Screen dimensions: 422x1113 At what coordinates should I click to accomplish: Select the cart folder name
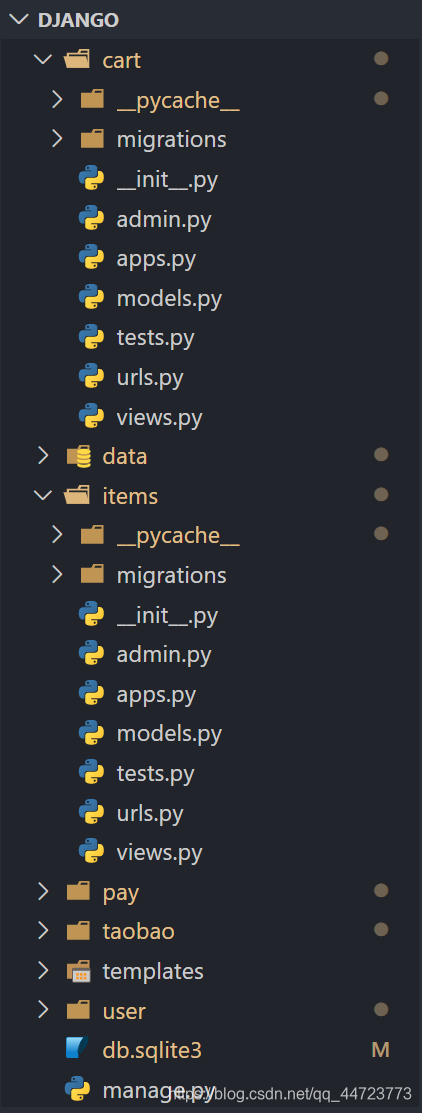pyautogui.click(x=121, y=61)
